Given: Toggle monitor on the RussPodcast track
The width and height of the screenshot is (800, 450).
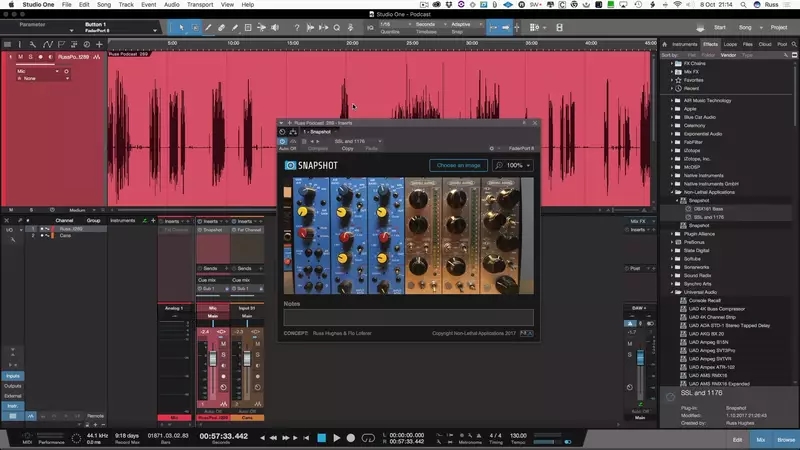Looking at the screenshot, I should pos(51,57).
